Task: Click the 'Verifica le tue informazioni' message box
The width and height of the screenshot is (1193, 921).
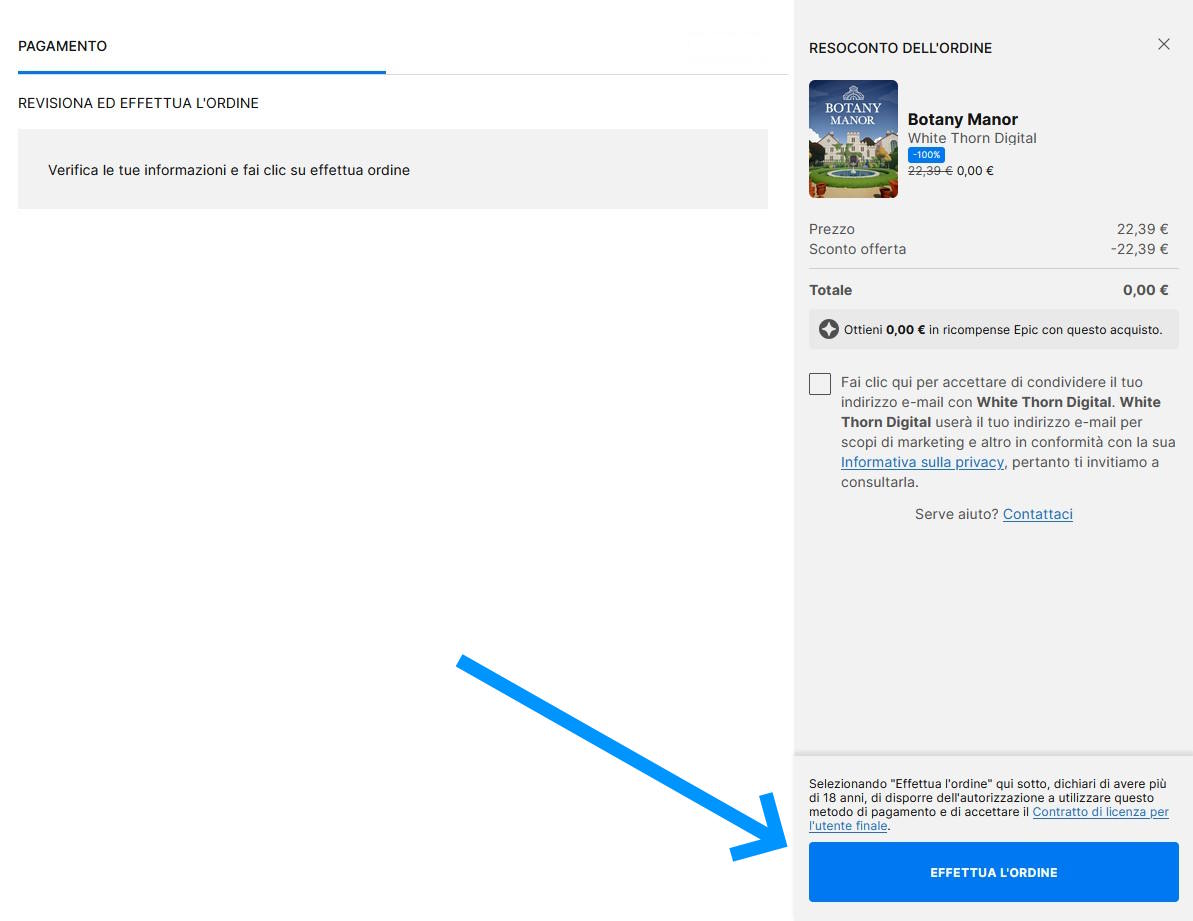Action: coord(392,169)
